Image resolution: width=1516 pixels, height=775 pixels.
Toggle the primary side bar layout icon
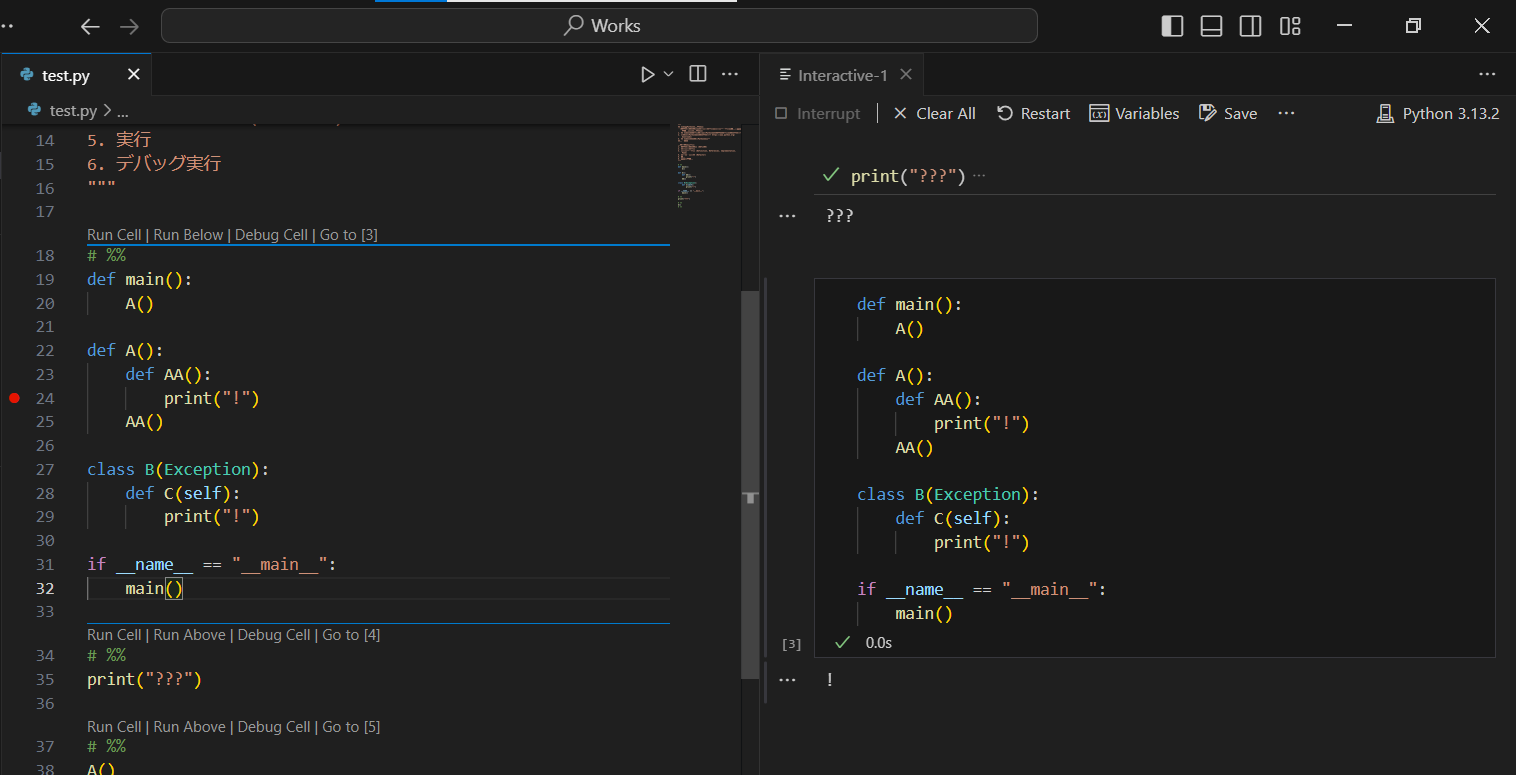click(x=1172, y=27)
